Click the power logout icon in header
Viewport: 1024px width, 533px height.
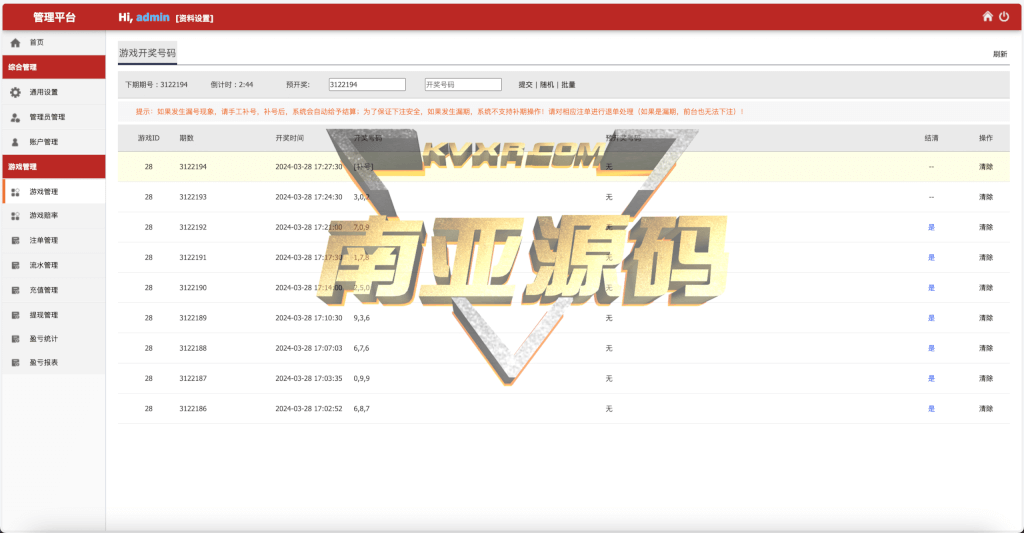1004,16
